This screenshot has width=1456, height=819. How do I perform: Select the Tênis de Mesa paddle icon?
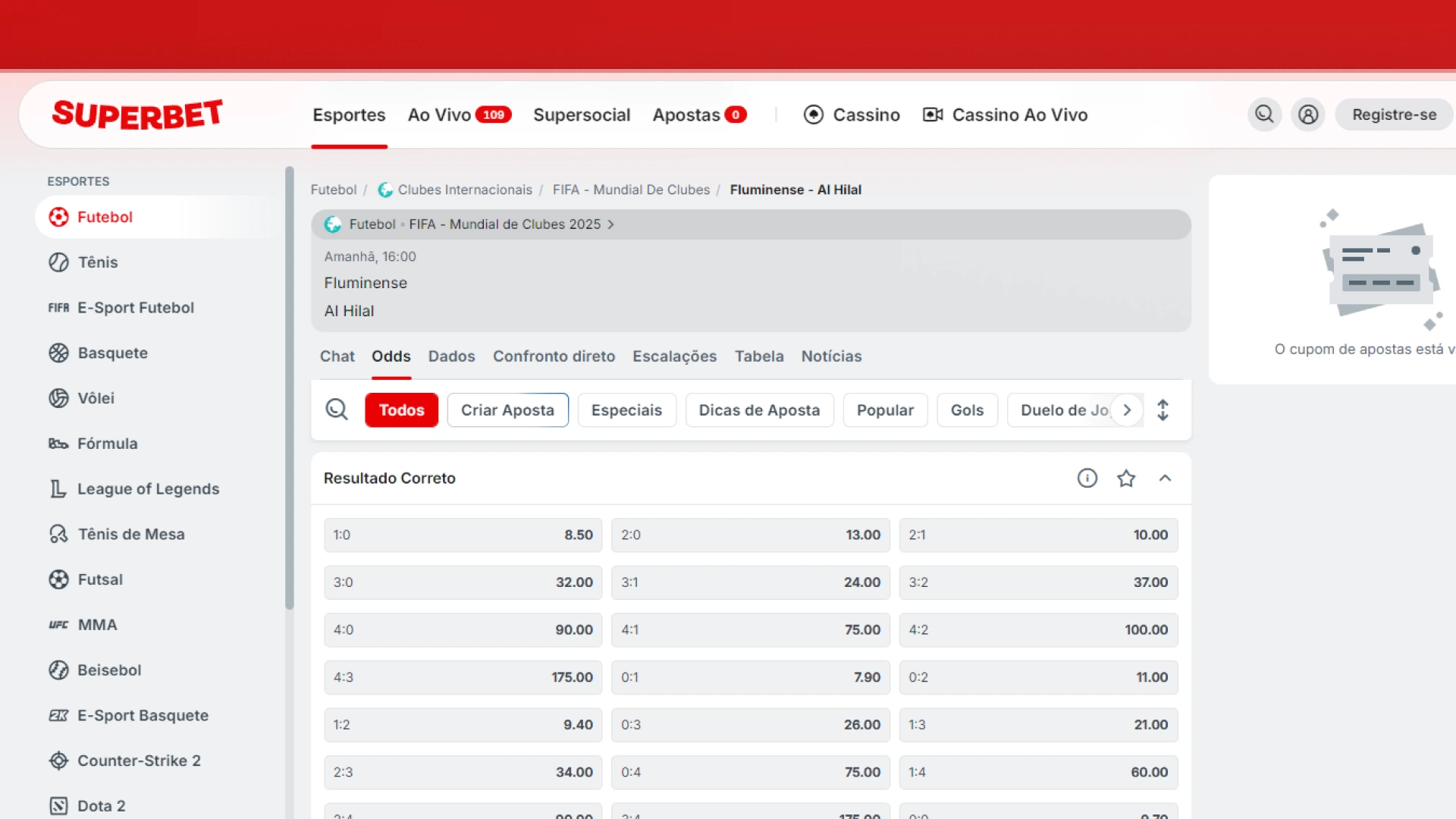point(58,534)
